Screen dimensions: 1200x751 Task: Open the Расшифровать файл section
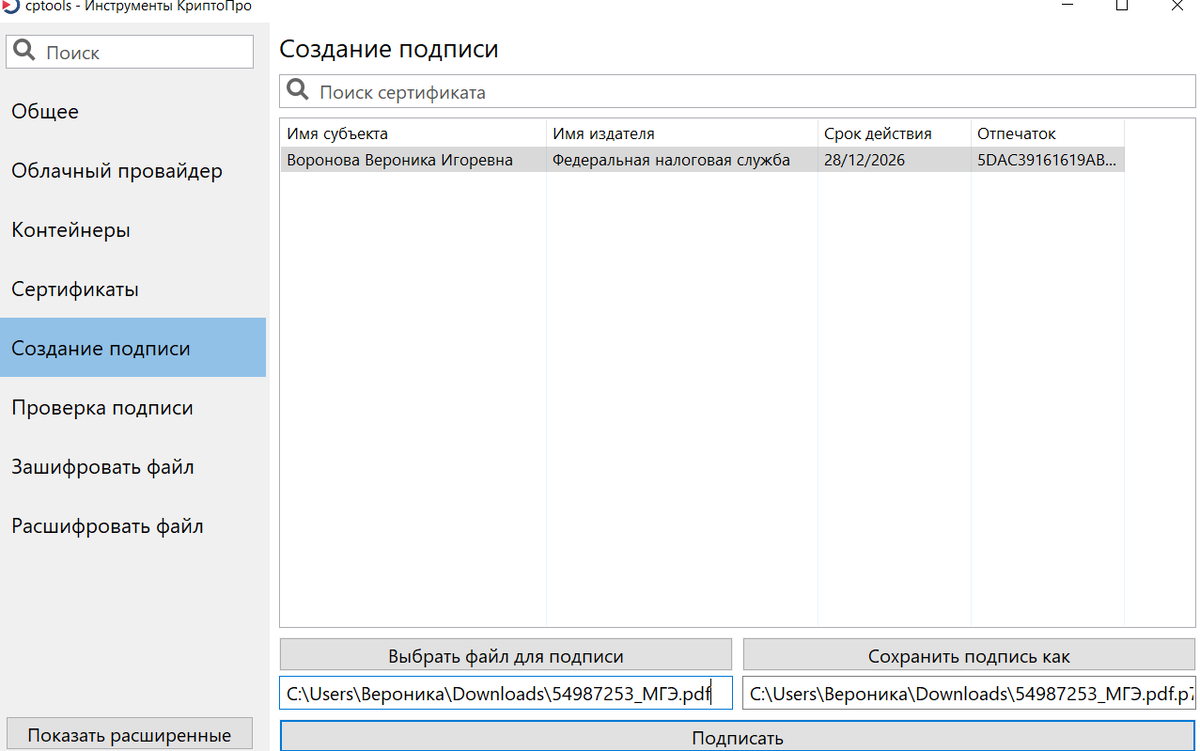133,526
